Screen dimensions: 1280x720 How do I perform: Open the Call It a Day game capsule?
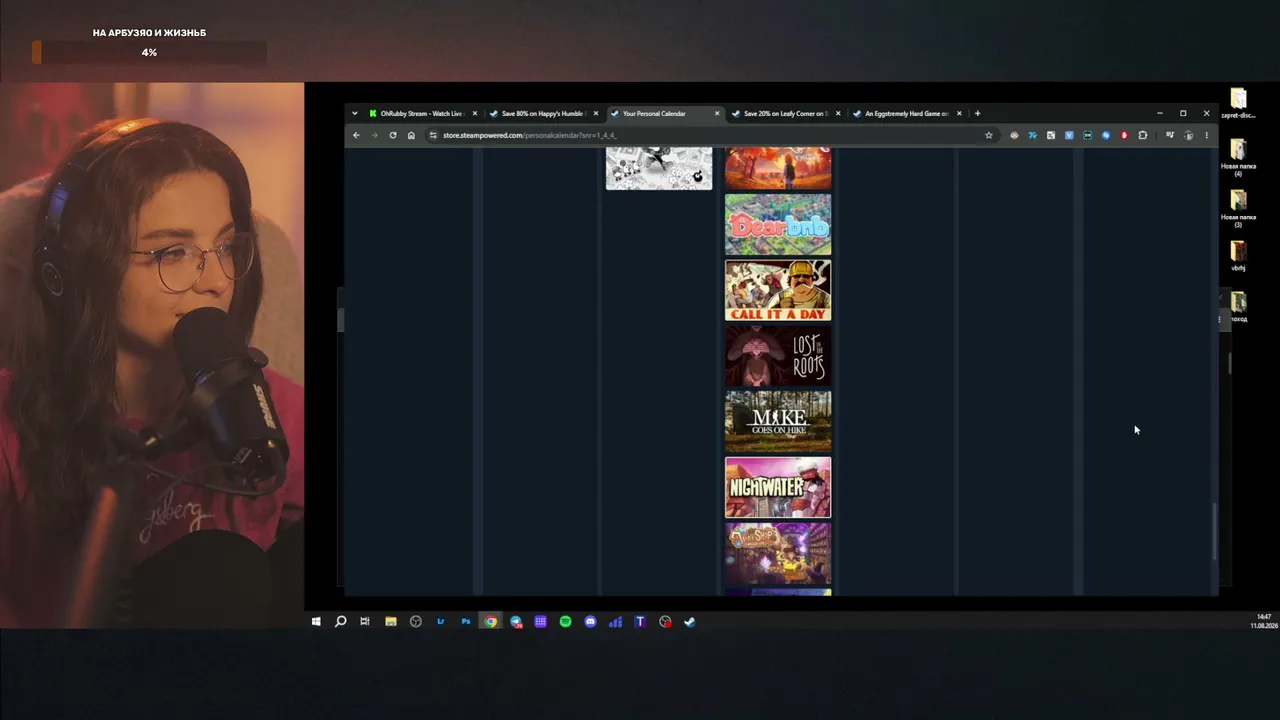click(x=778, y=290)
